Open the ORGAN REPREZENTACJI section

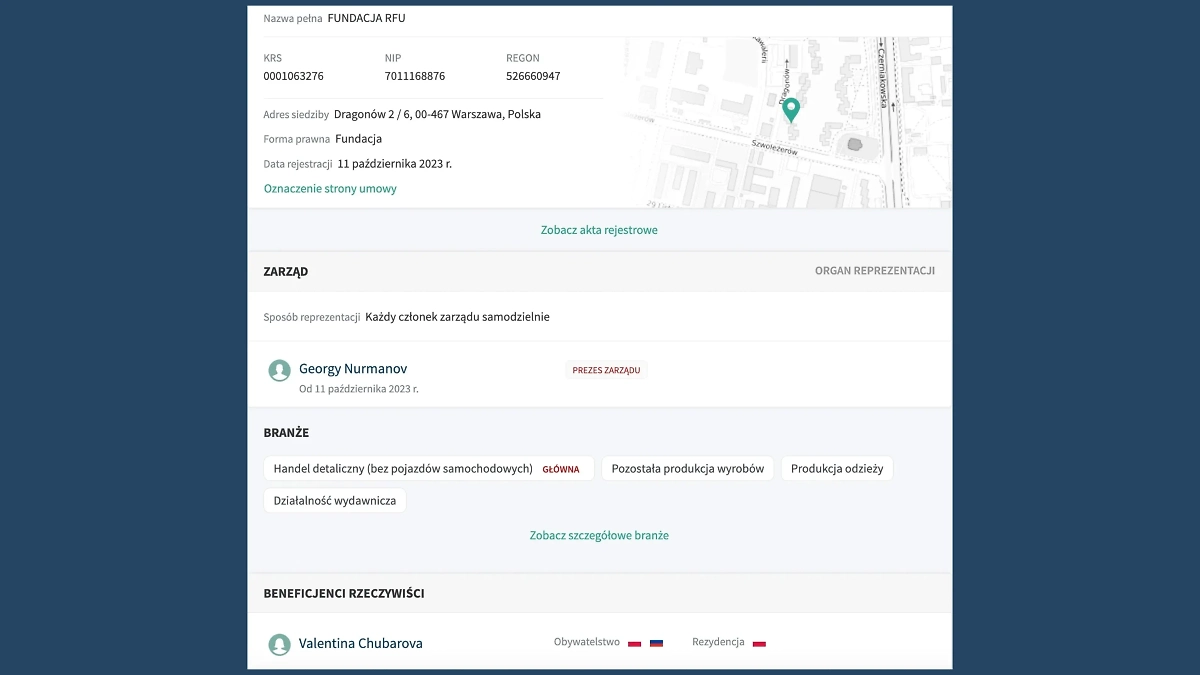click(874, 270)
